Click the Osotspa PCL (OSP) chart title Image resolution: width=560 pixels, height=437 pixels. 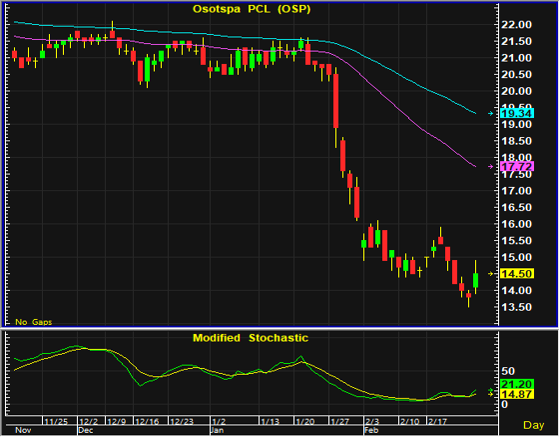click(x=251, y=9)
